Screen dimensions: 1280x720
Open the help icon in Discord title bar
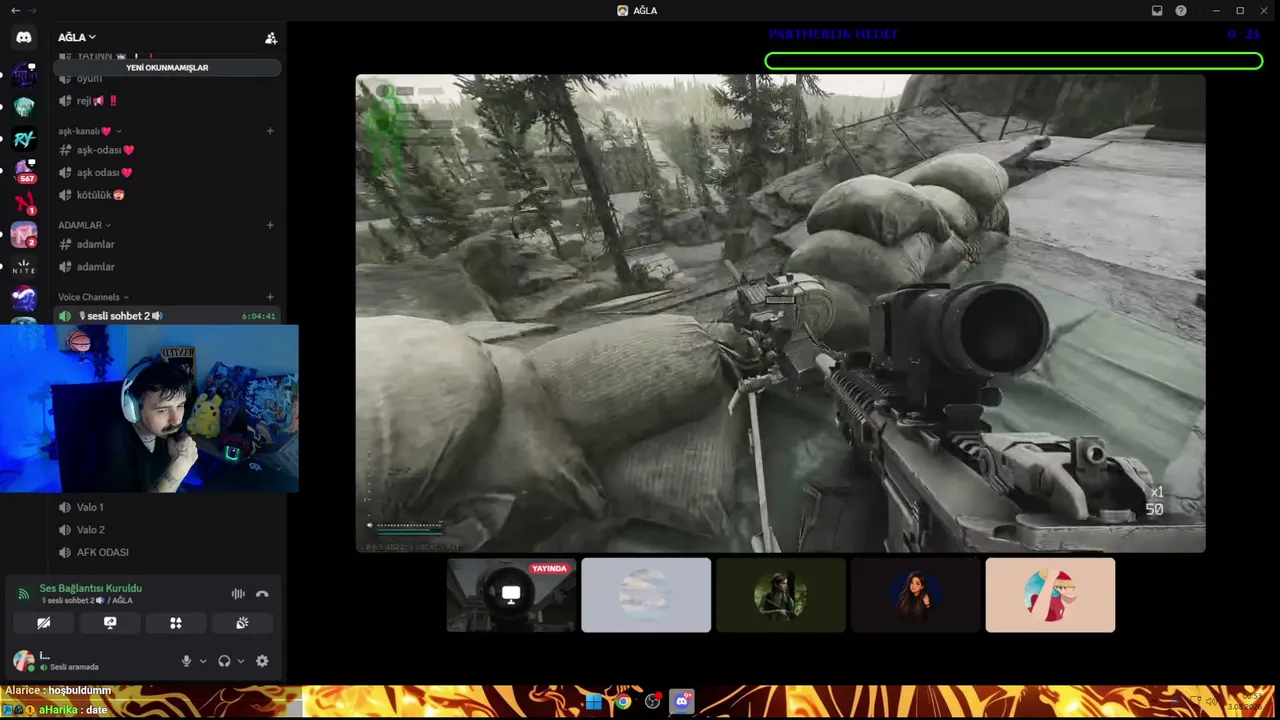[x=1181, y=11]
